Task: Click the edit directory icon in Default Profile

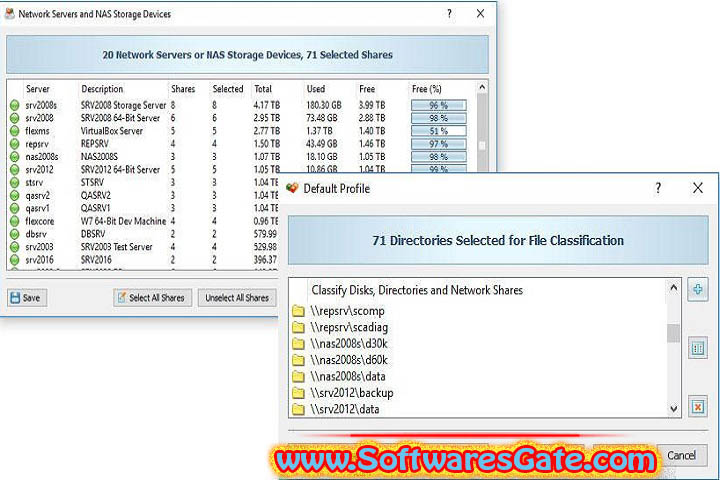Action: 698,349
